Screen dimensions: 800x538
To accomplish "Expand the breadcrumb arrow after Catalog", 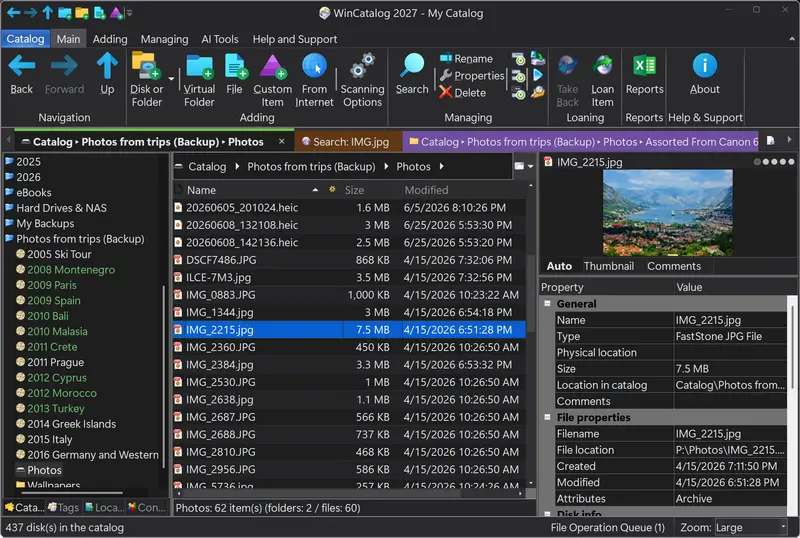I will pyautogui.click(x=237, y=166).
